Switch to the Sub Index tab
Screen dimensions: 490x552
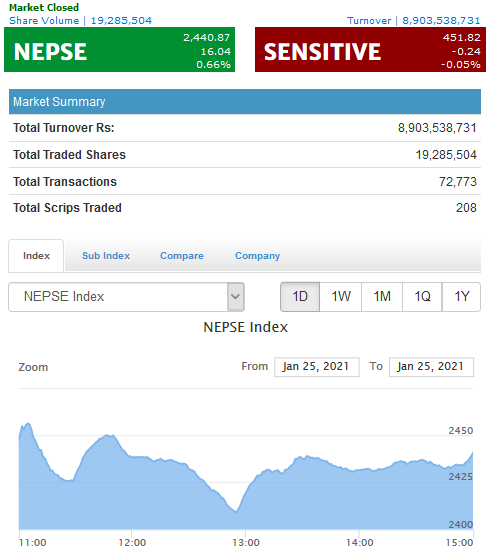pos(106,256)
